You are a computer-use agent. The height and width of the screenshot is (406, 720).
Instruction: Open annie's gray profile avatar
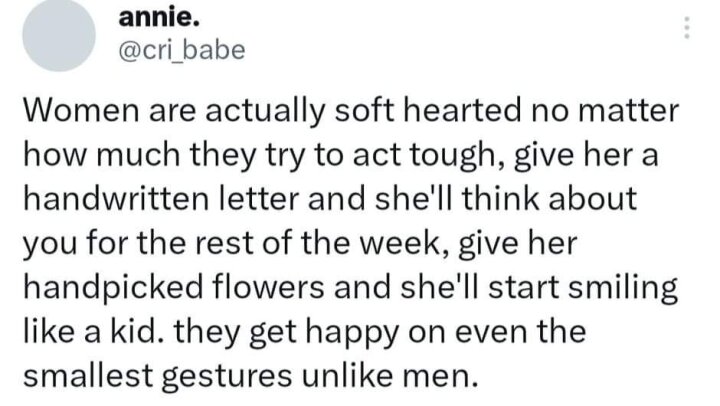pos(59,35)
